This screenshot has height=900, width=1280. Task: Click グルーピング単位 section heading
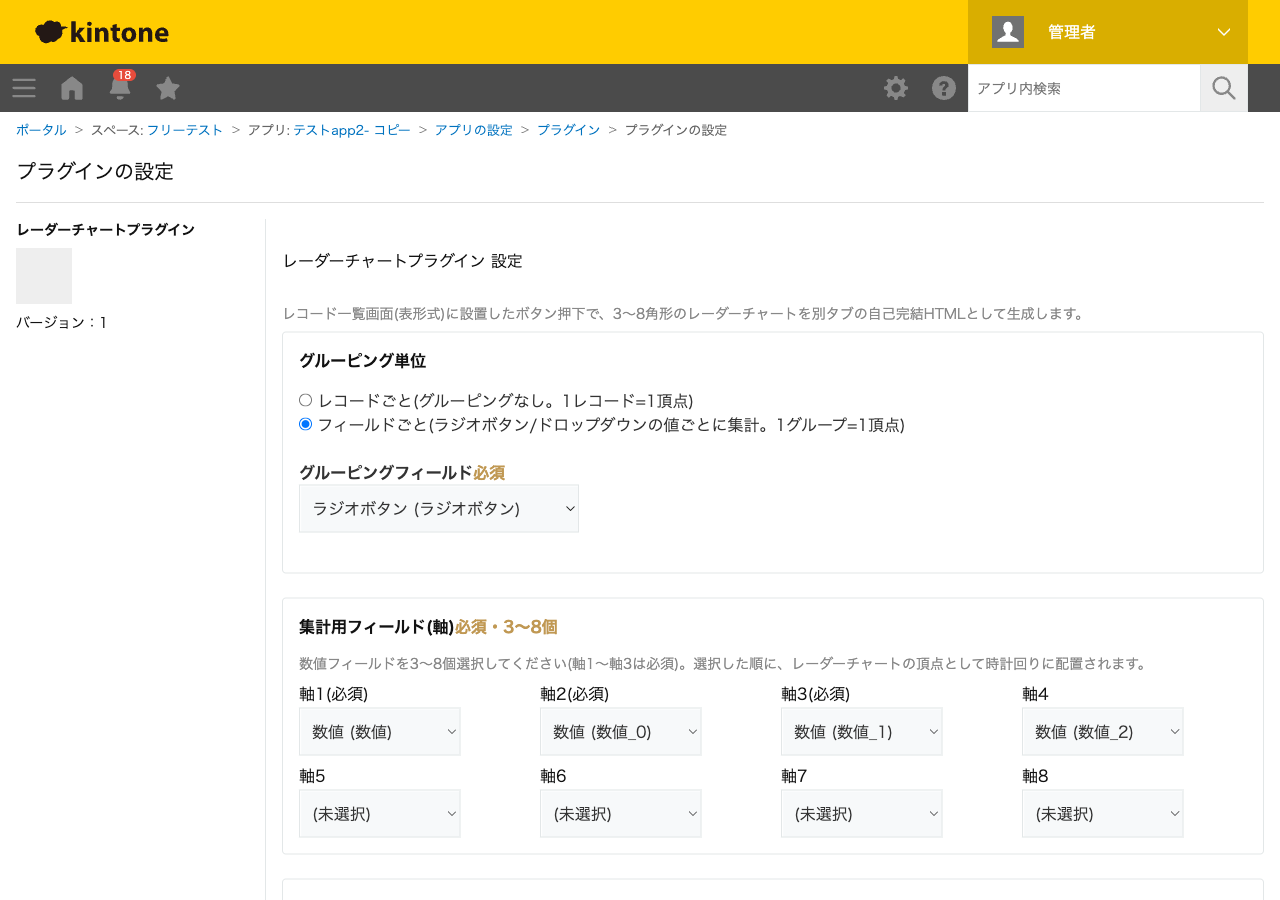pos(362,361)
